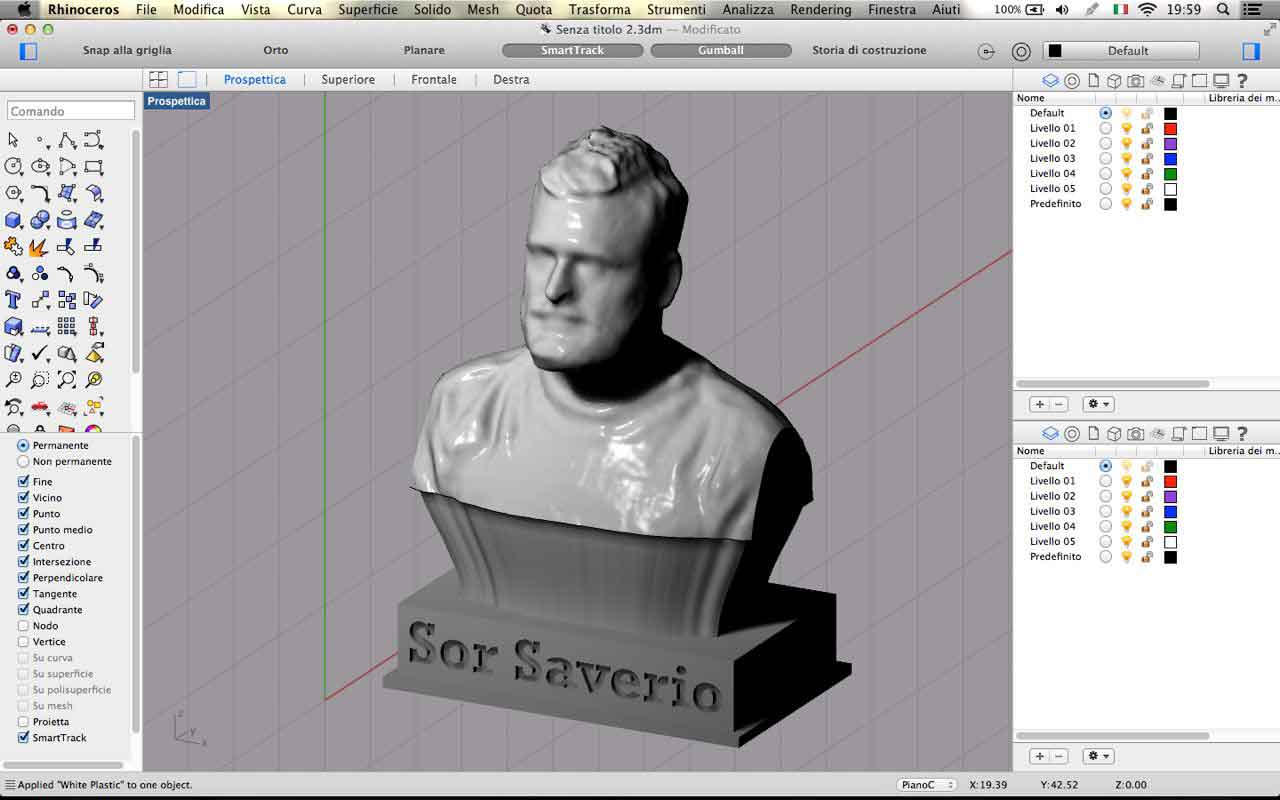This screenshot has height=800, width=1280.
Task: Click red color swatch of Livello 01 upper list
Action: pos(1170,128)
